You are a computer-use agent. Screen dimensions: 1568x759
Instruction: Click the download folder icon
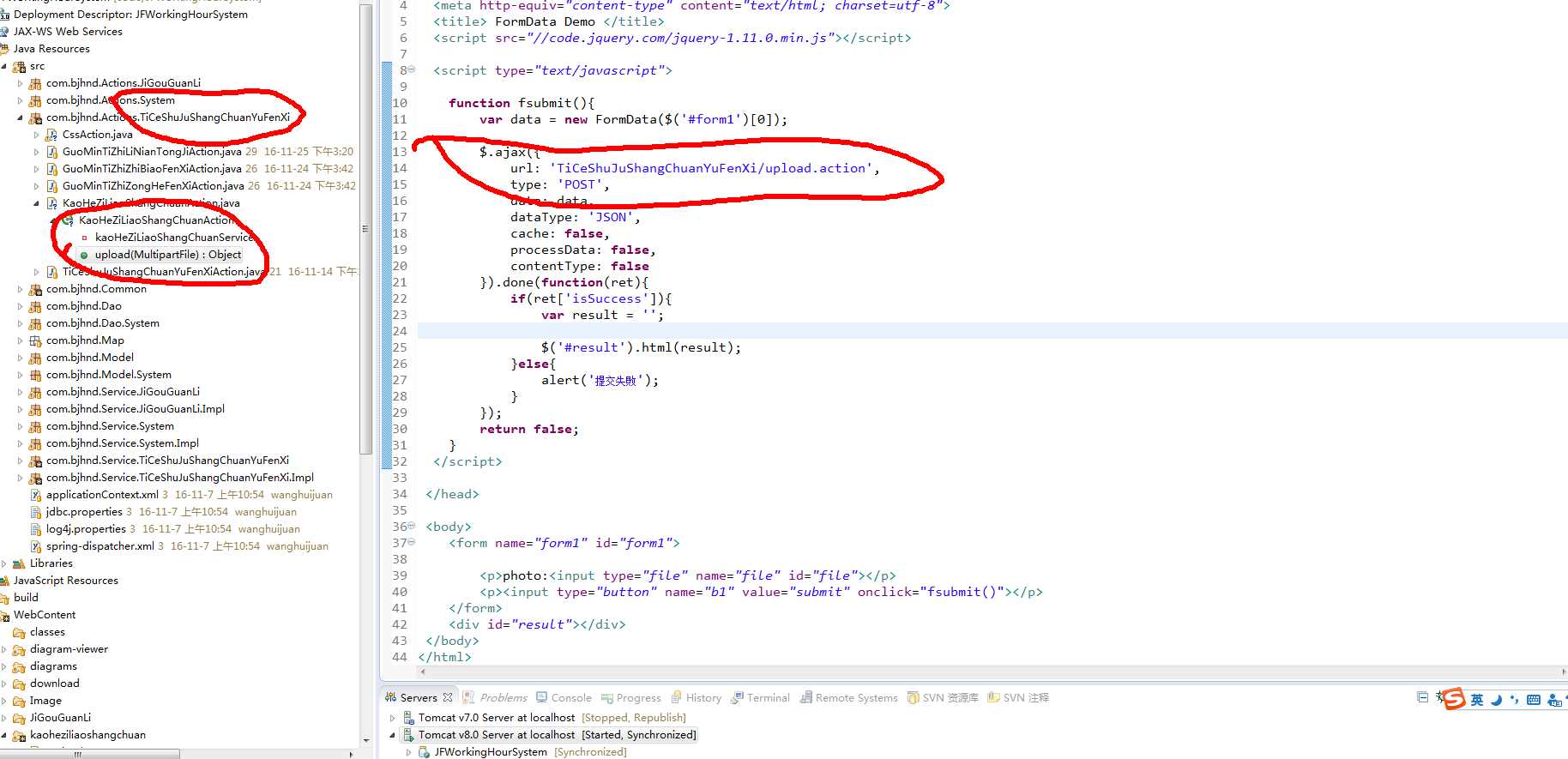[x=19, y=684]
